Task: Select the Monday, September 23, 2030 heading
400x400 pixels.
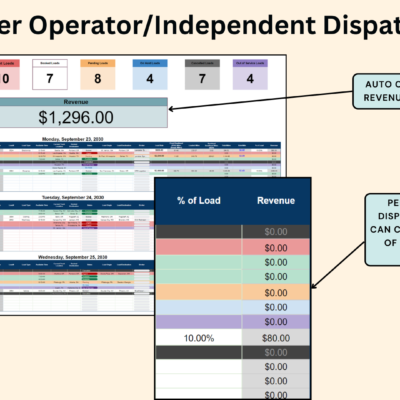Action: (73, 139)
